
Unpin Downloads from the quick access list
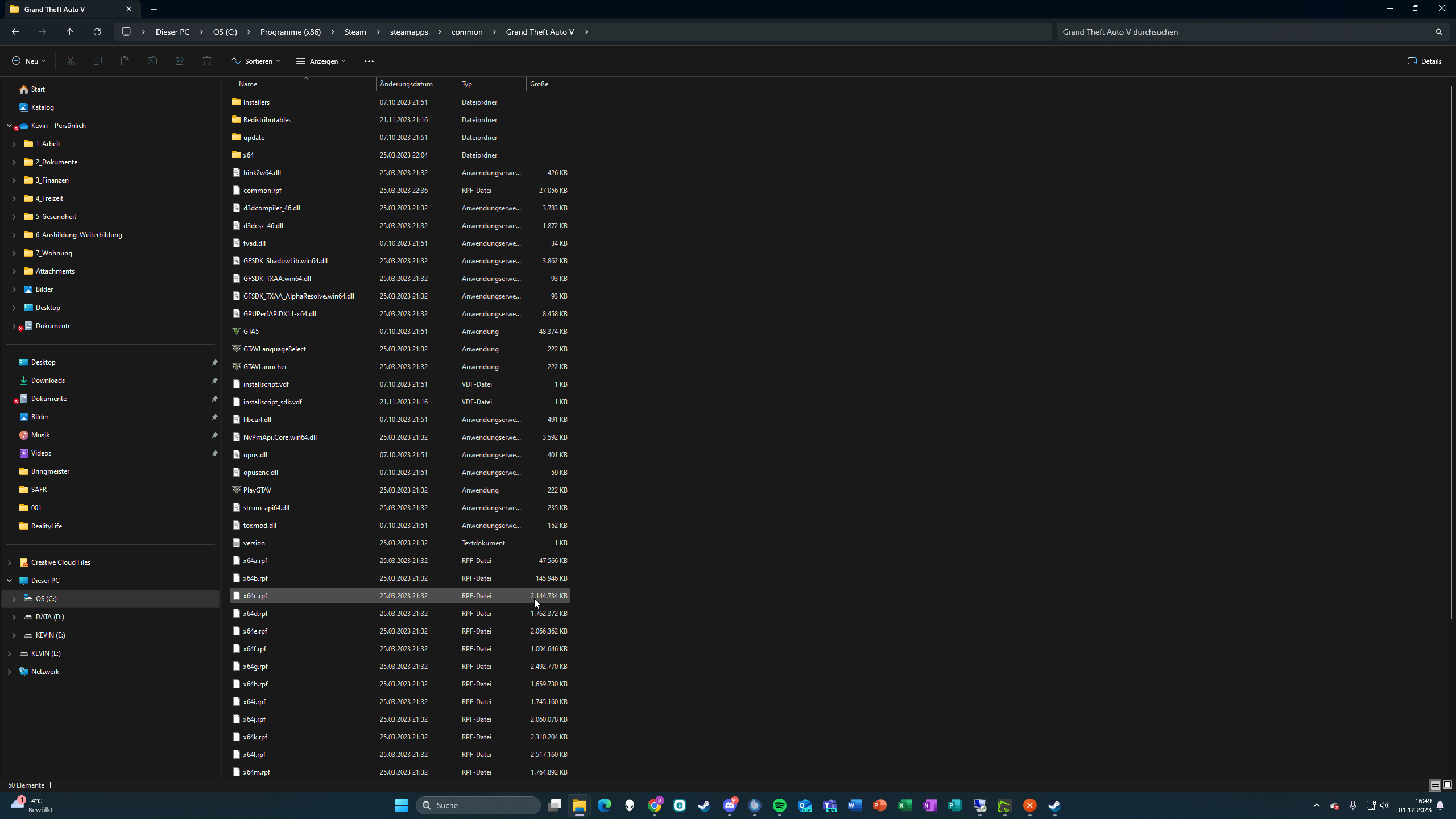tap(214, 380)
